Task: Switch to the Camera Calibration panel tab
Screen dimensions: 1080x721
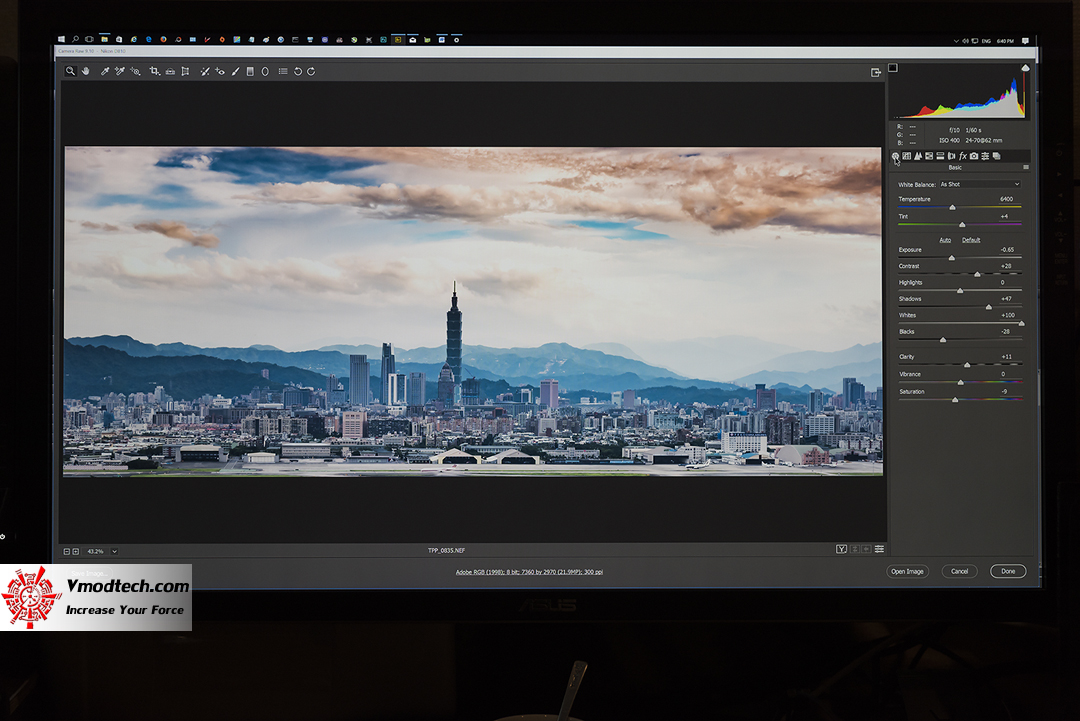Action: [x=974, y=156]
